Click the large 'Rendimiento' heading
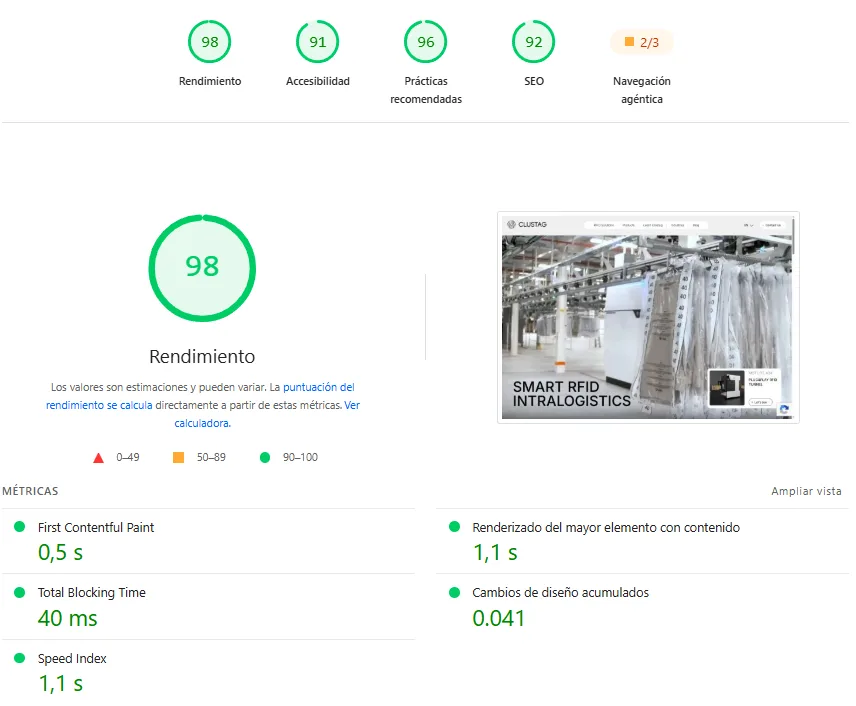 coord(202,357)
